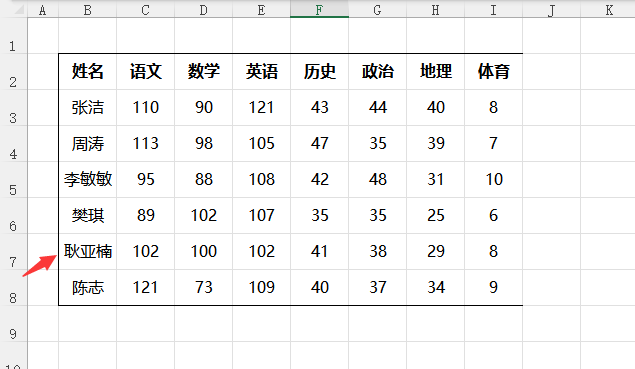635x369 pixels.
Task: Click 樊琪's 英语 score 107
Action: click(261, 215)
